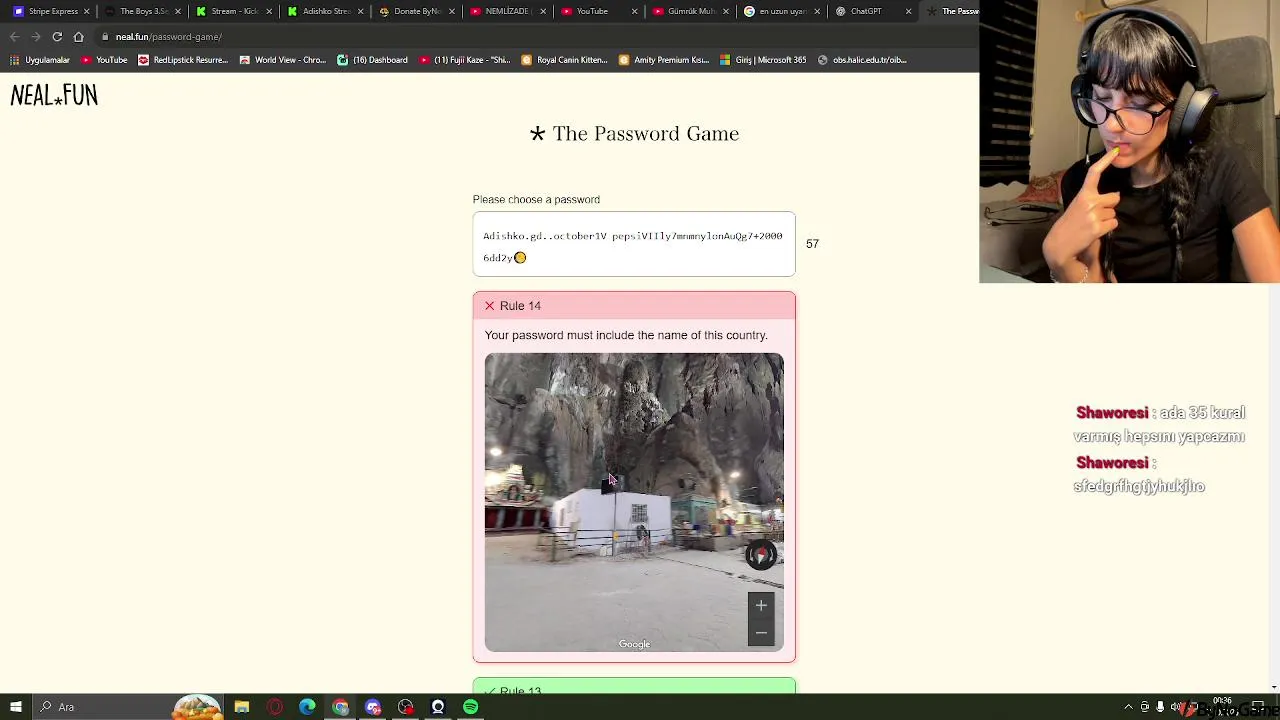Close the Stripe Express tab

(x=87, y=11)
